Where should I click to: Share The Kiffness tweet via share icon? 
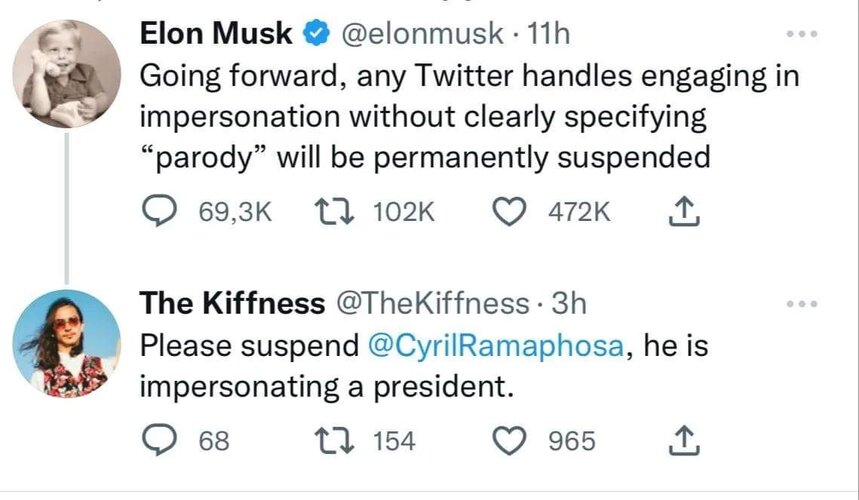(x=684, y=441)
